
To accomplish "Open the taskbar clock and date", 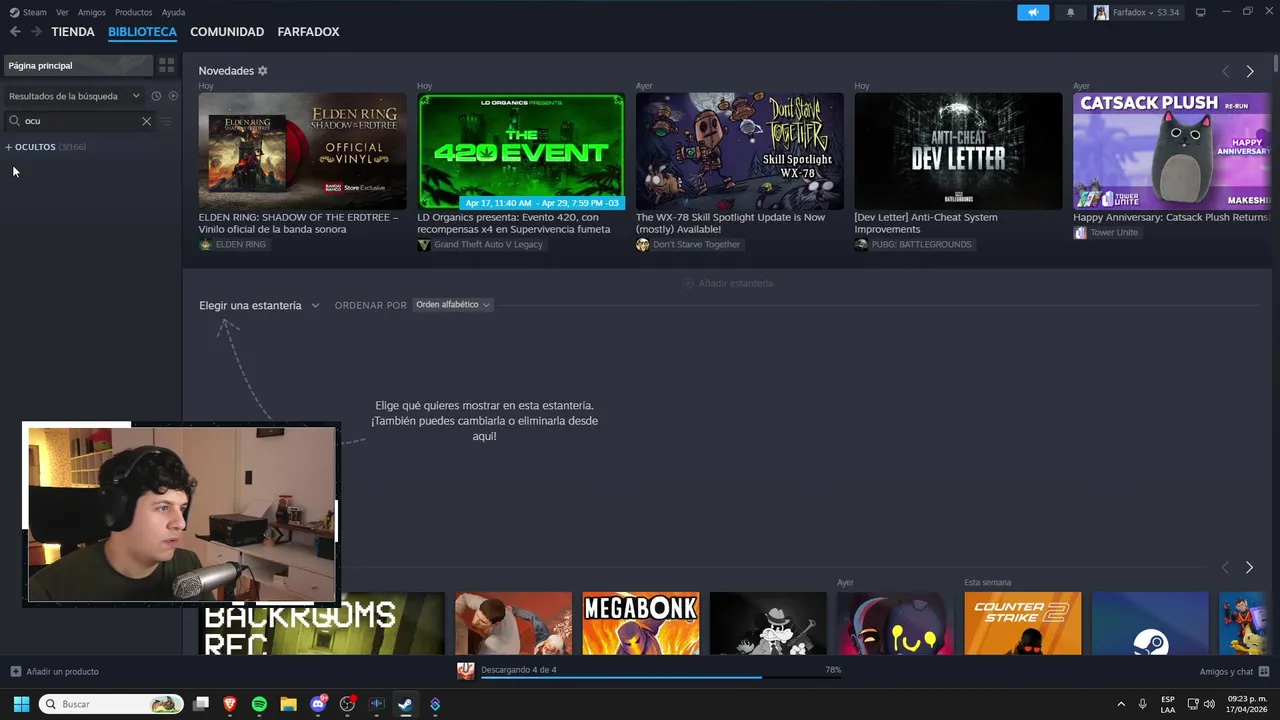I will [1247, 704].
